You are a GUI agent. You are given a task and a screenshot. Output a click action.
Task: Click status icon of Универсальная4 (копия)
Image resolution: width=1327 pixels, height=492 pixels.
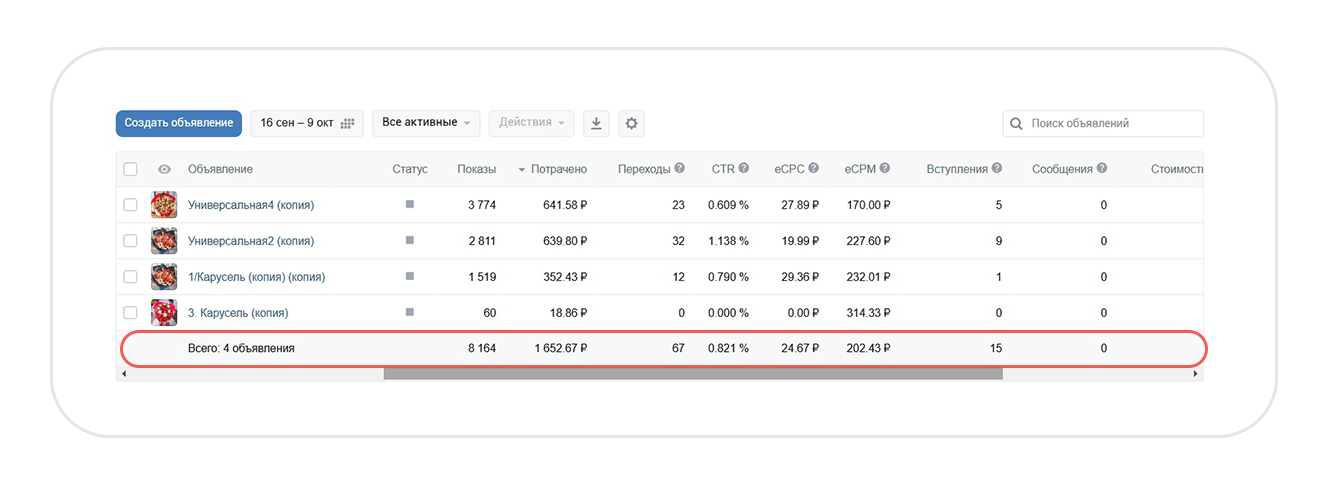[409, 204]
